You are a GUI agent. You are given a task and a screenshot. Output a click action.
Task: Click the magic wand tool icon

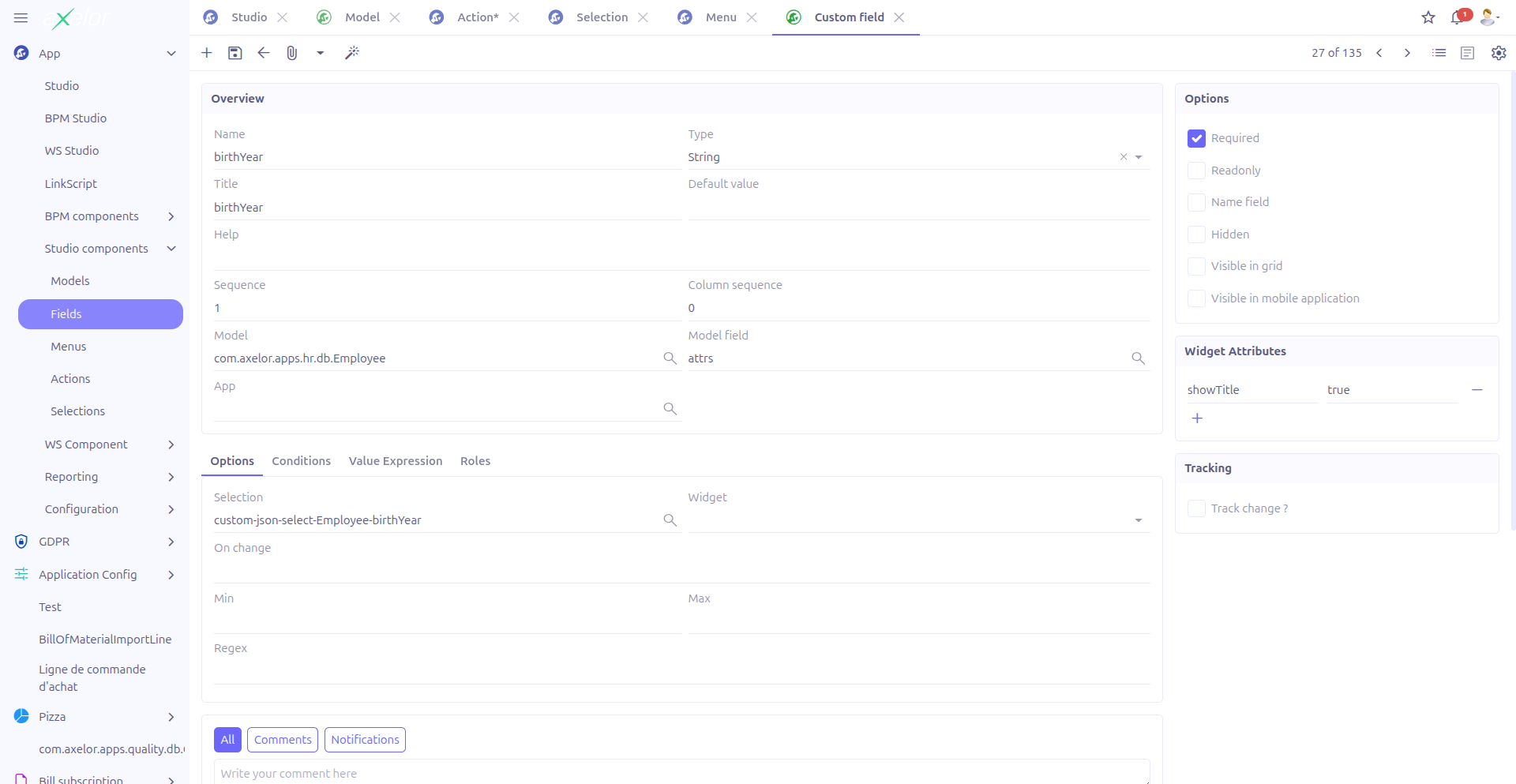[x=352, y=53]
